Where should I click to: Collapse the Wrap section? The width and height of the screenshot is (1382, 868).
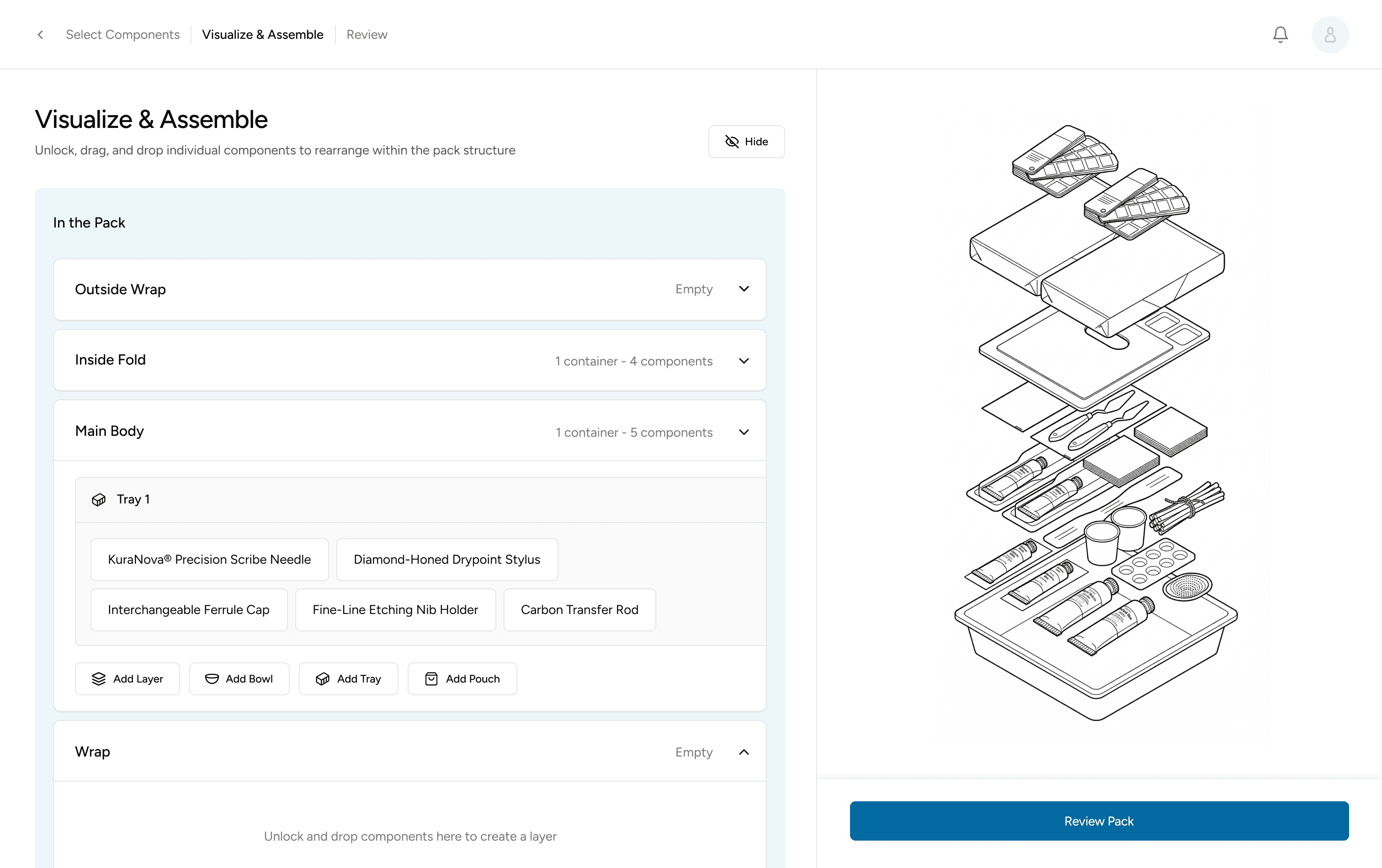pos(744,752)
